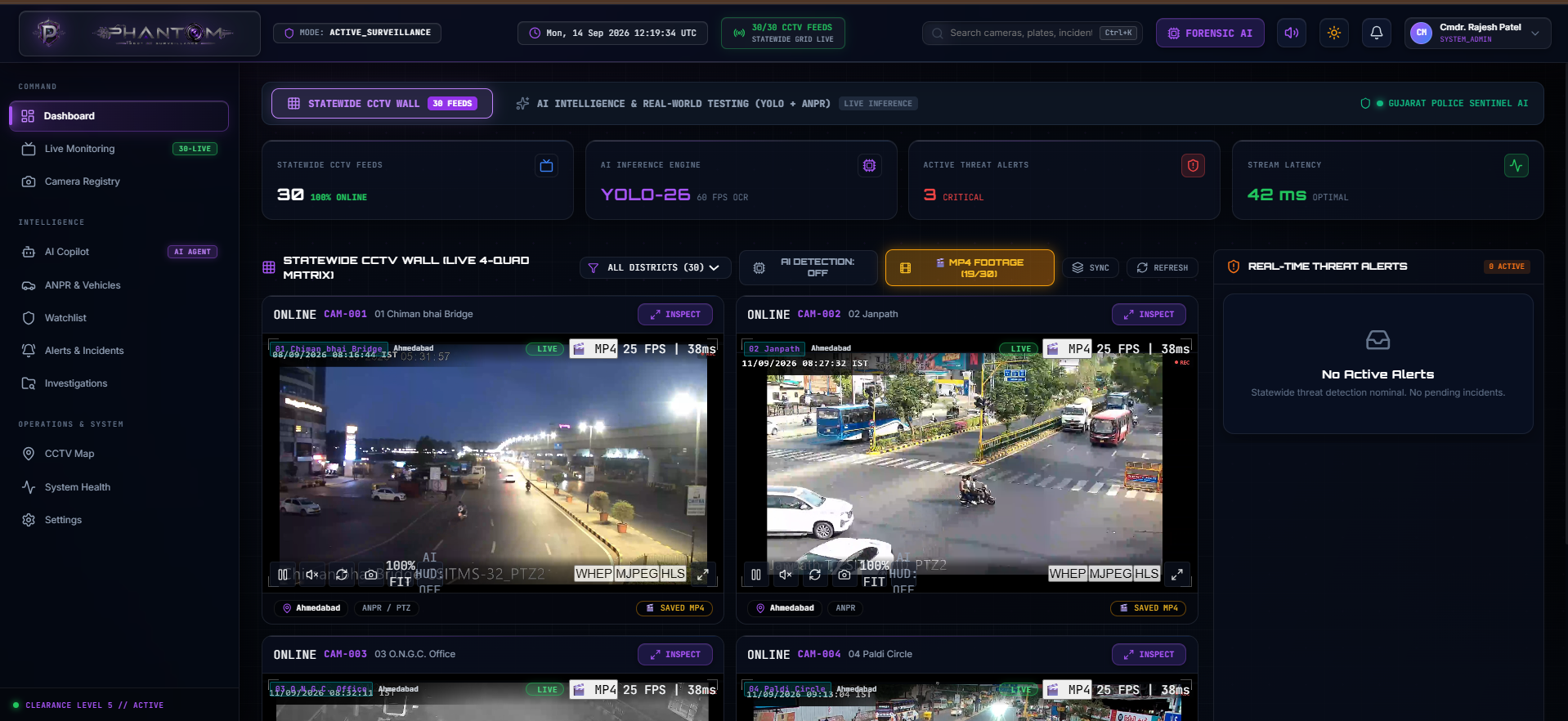Open System Health page
The height and width of the screenshot is (721, 1568).
[x=119, y=487]
